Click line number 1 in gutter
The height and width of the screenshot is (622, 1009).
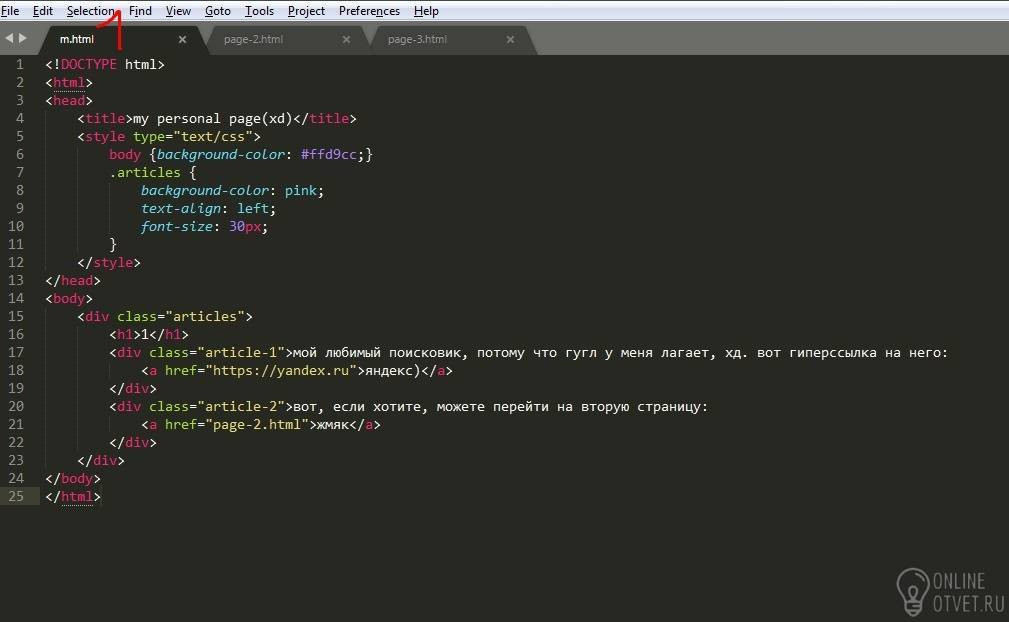(20, 64)
